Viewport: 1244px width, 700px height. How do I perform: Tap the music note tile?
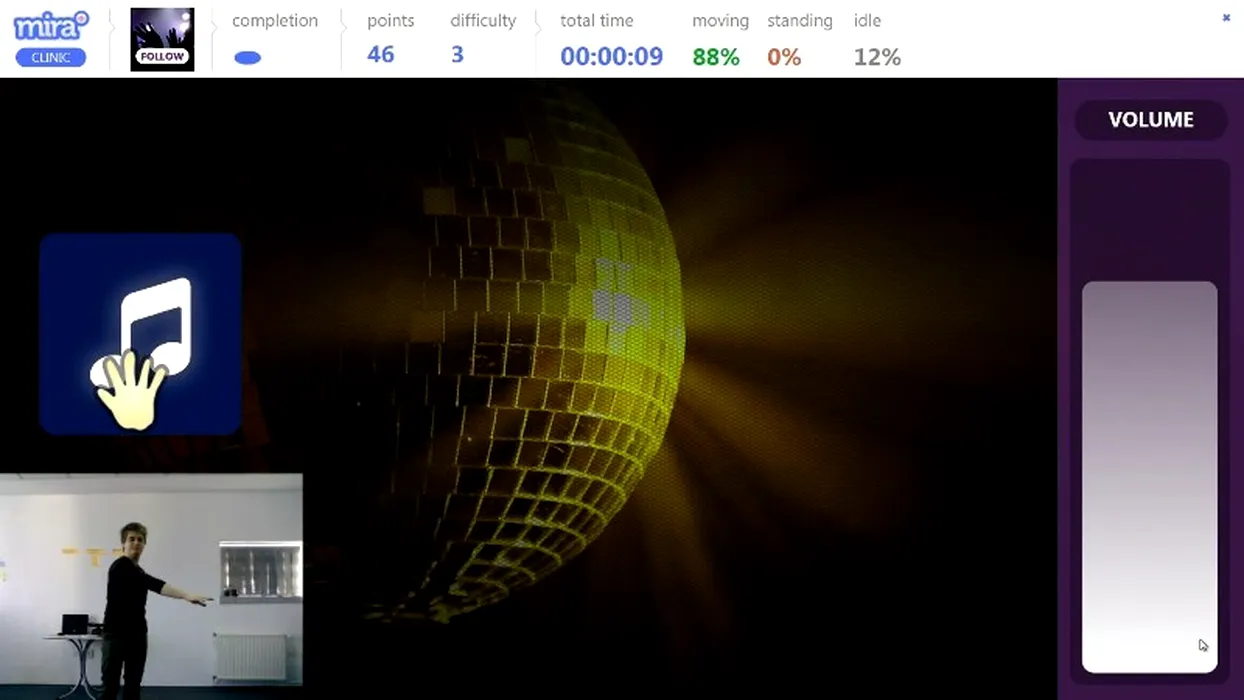coord(140,333)
